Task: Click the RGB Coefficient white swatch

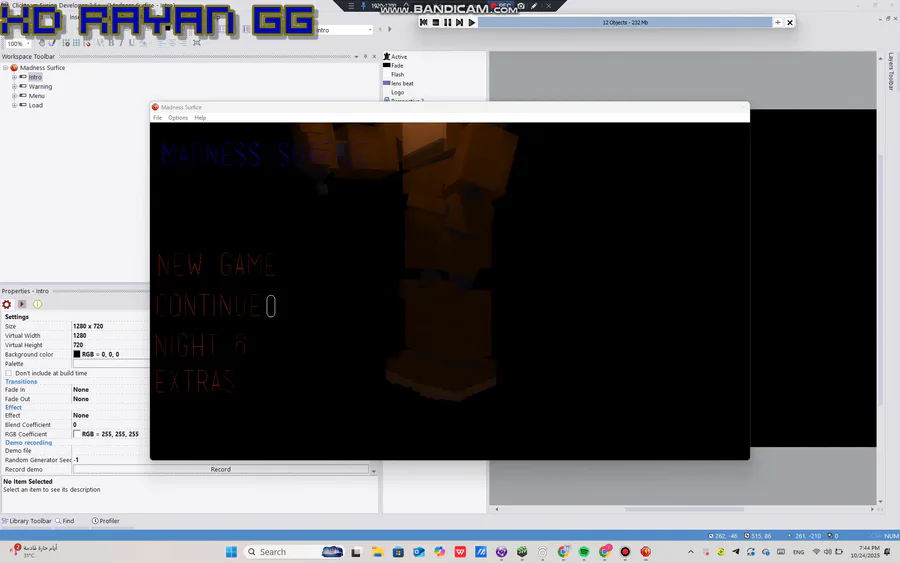Action: pyautogui.click(x=77, y=434)
